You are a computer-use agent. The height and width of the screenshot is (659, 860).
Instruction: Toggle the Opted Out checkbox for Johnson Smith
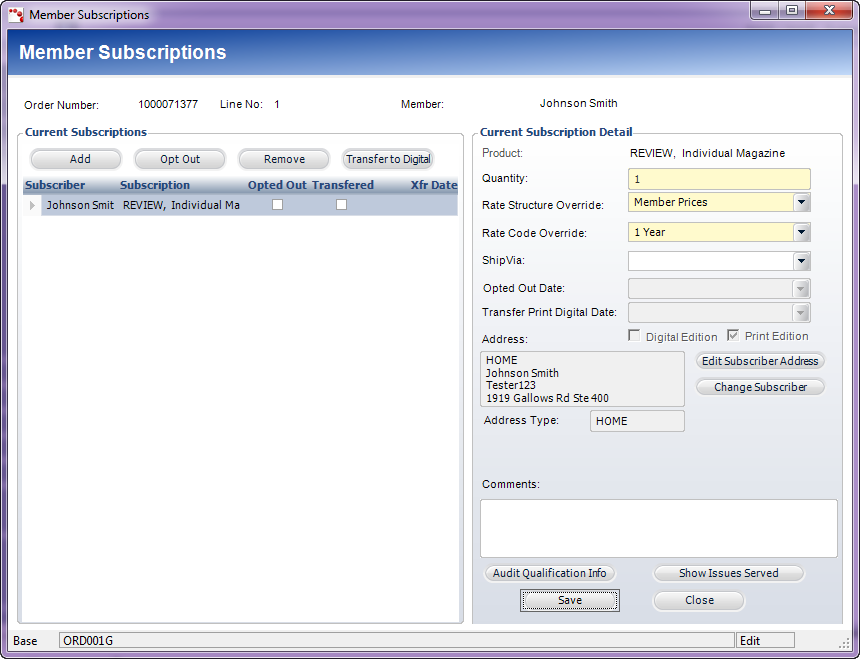point(278,205)
